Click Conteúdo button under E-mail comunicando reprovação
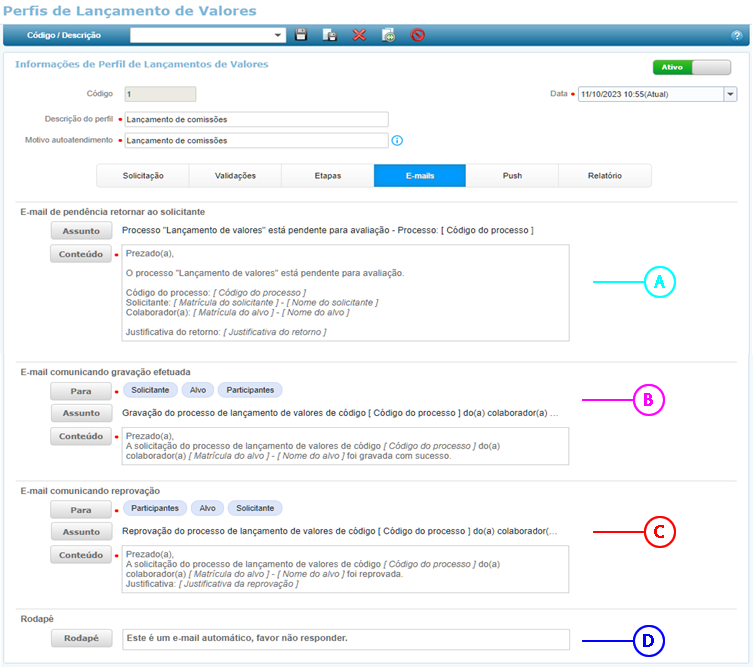 point(81,555)
